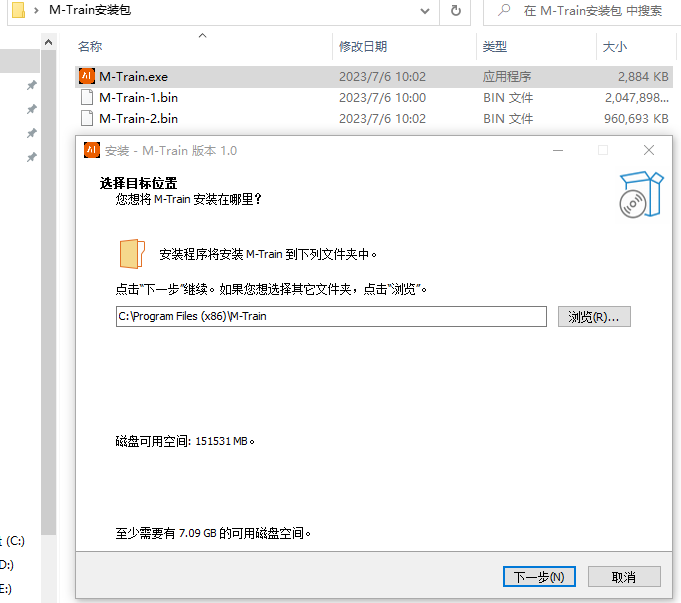Click the first pin icon in sidebar
This screenshot has width=681, height=603.
pos(32,85)
